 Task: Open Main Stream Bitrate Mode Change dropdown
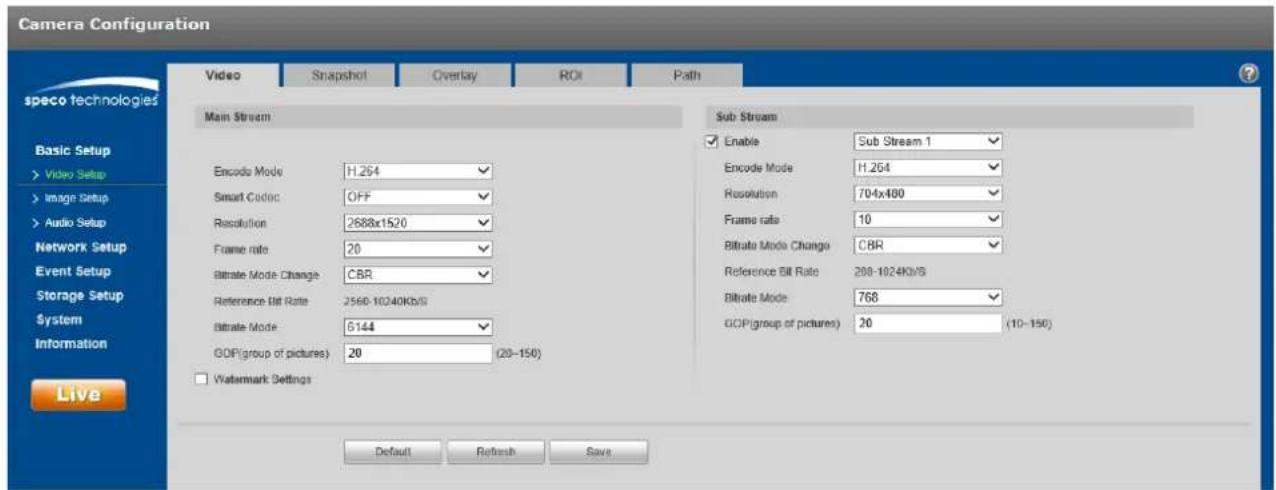419,275
